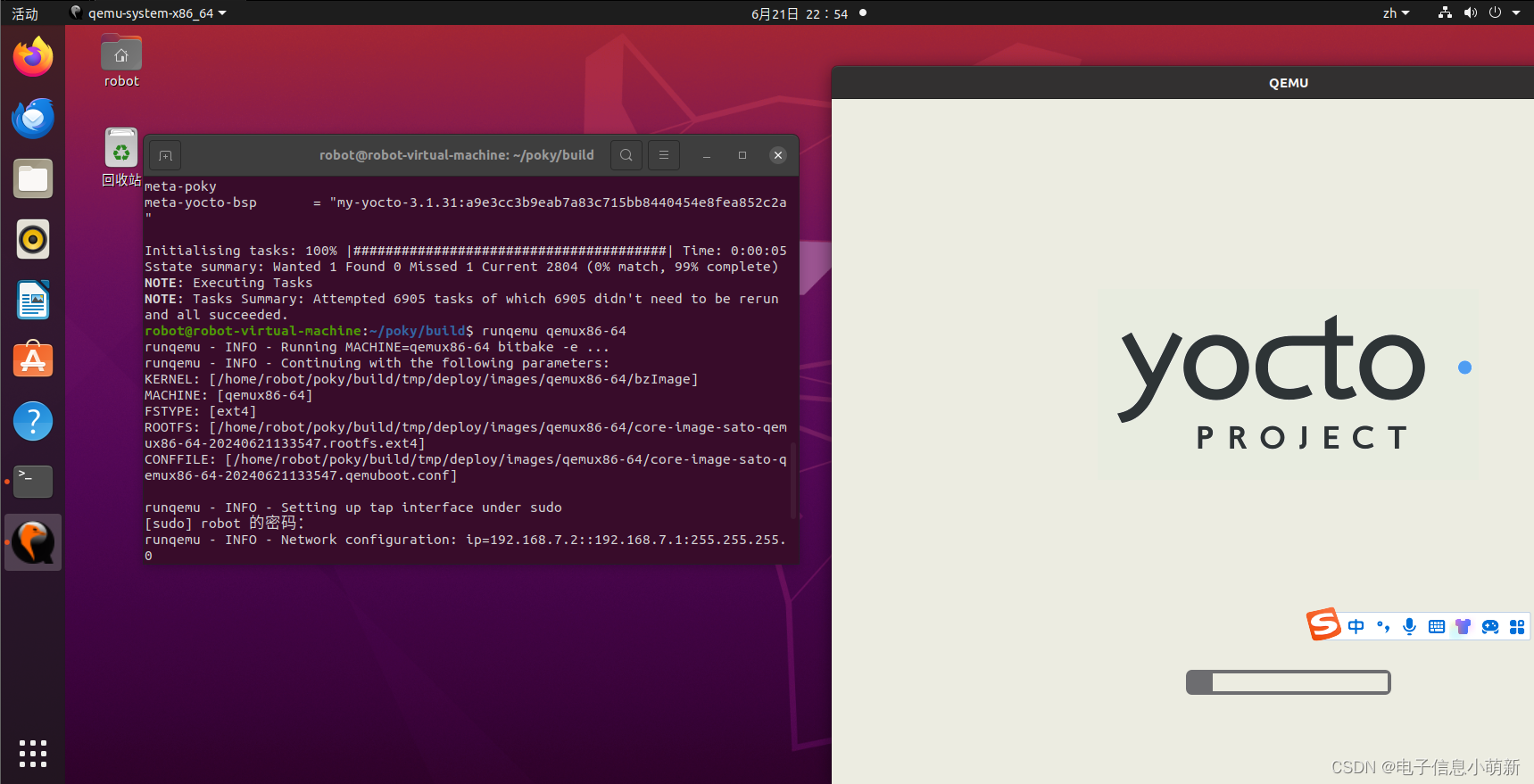Open LibreOffice Writer from the dock
This screenshot has height=784, width=1534.
33,300
